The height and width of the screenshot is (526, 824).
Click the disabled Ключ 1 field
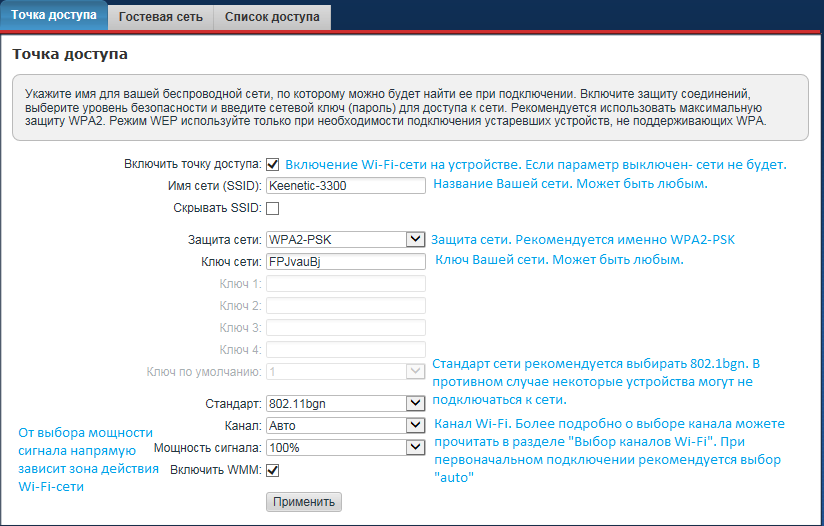coord(346,284)
